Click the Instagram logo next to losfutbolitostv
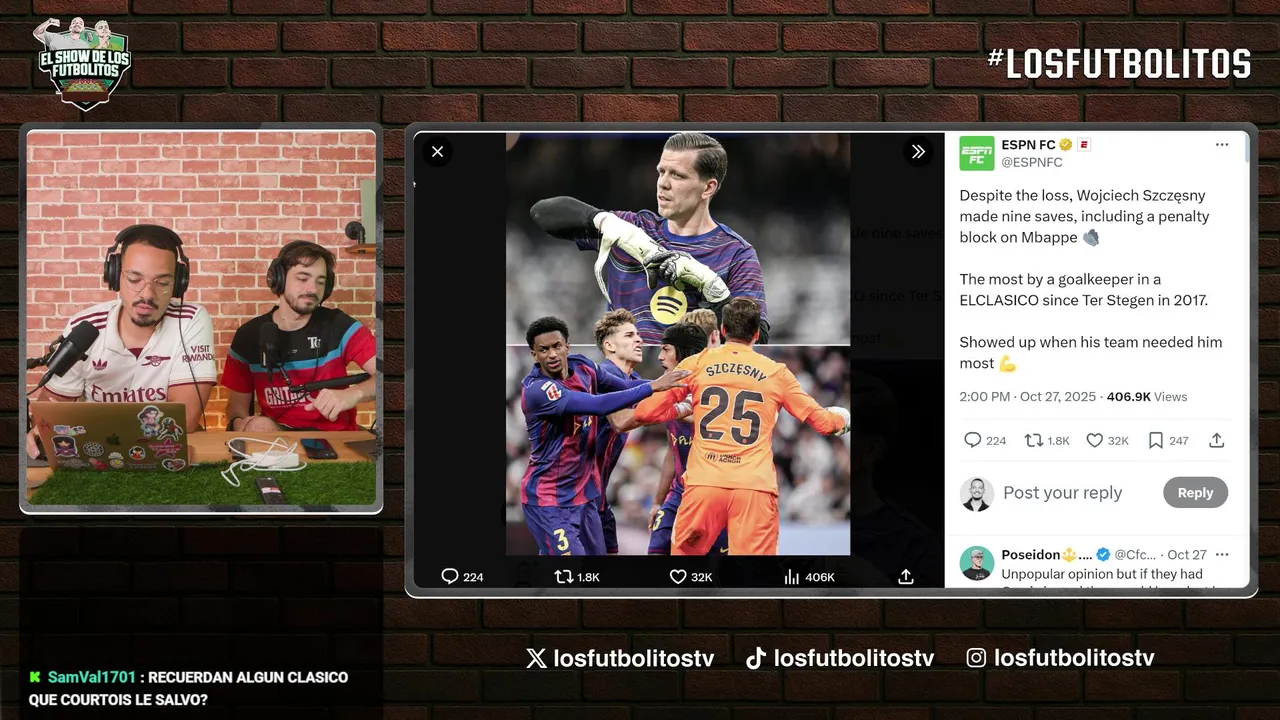This screenshot has height=720, width=1280. pyautogui.click(x=977, y=658)
